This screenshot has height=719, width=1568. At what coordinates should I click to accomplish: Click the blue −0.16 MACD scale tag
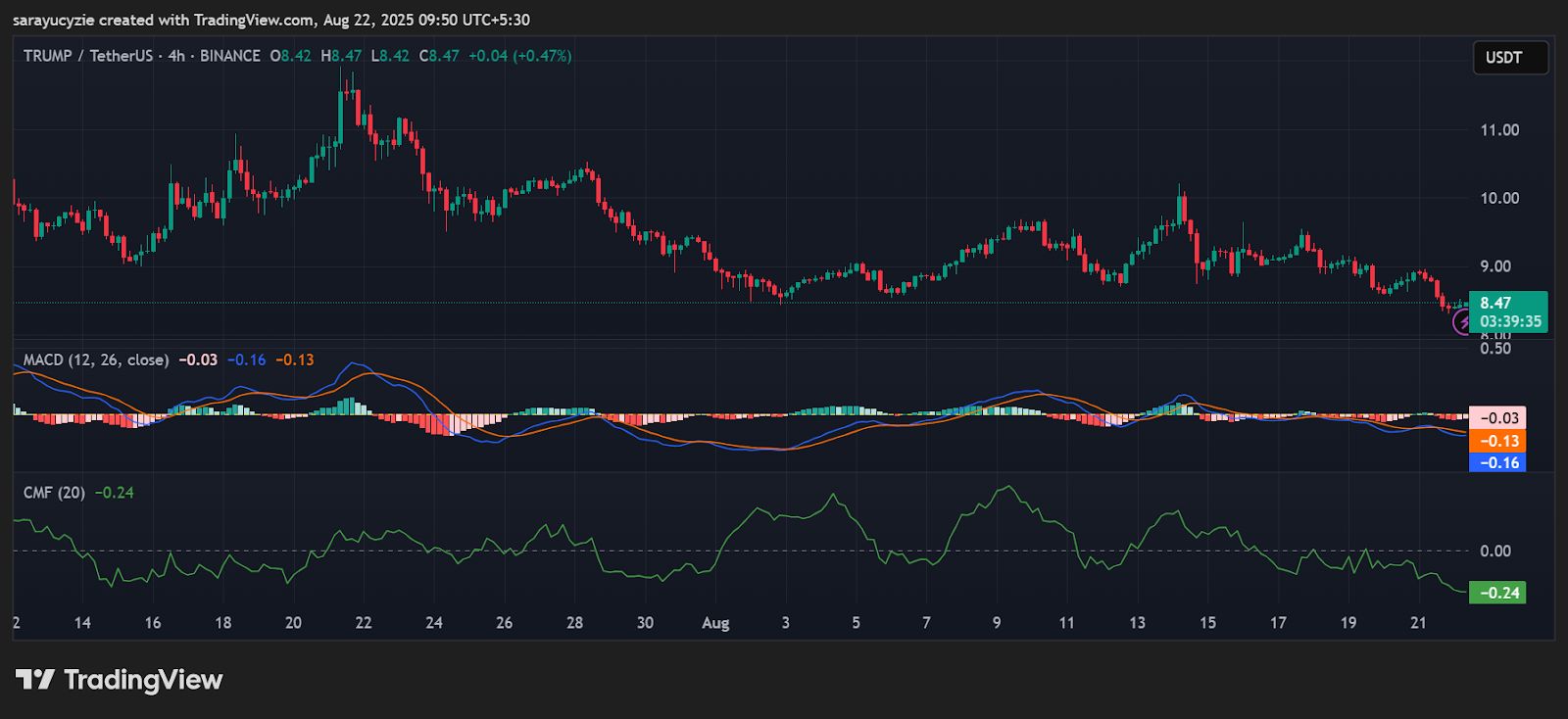[x=1497, y=462]
